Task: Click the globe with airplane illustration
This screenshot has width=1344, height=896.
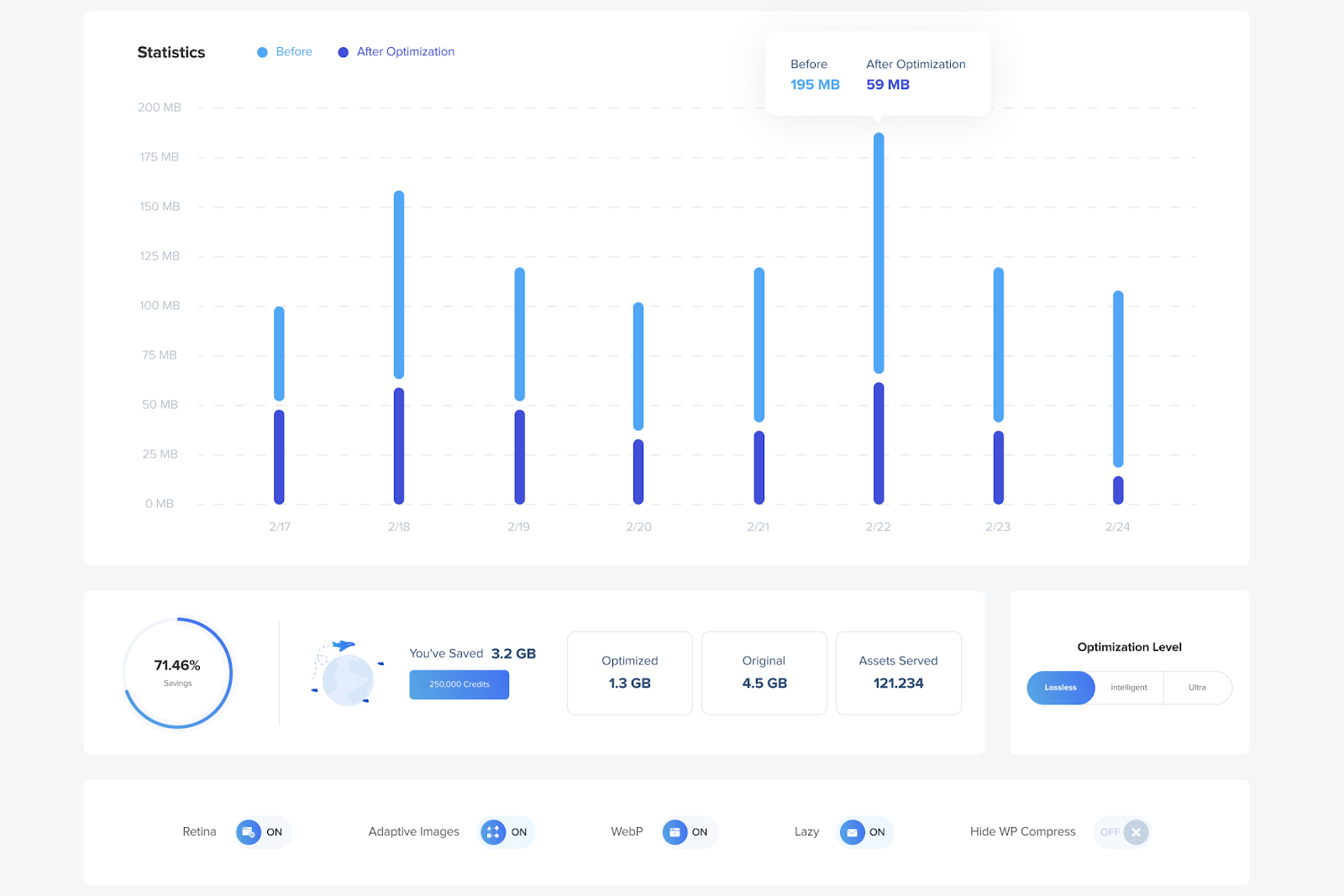Action: pyautogui.click(x=347, y=673)
